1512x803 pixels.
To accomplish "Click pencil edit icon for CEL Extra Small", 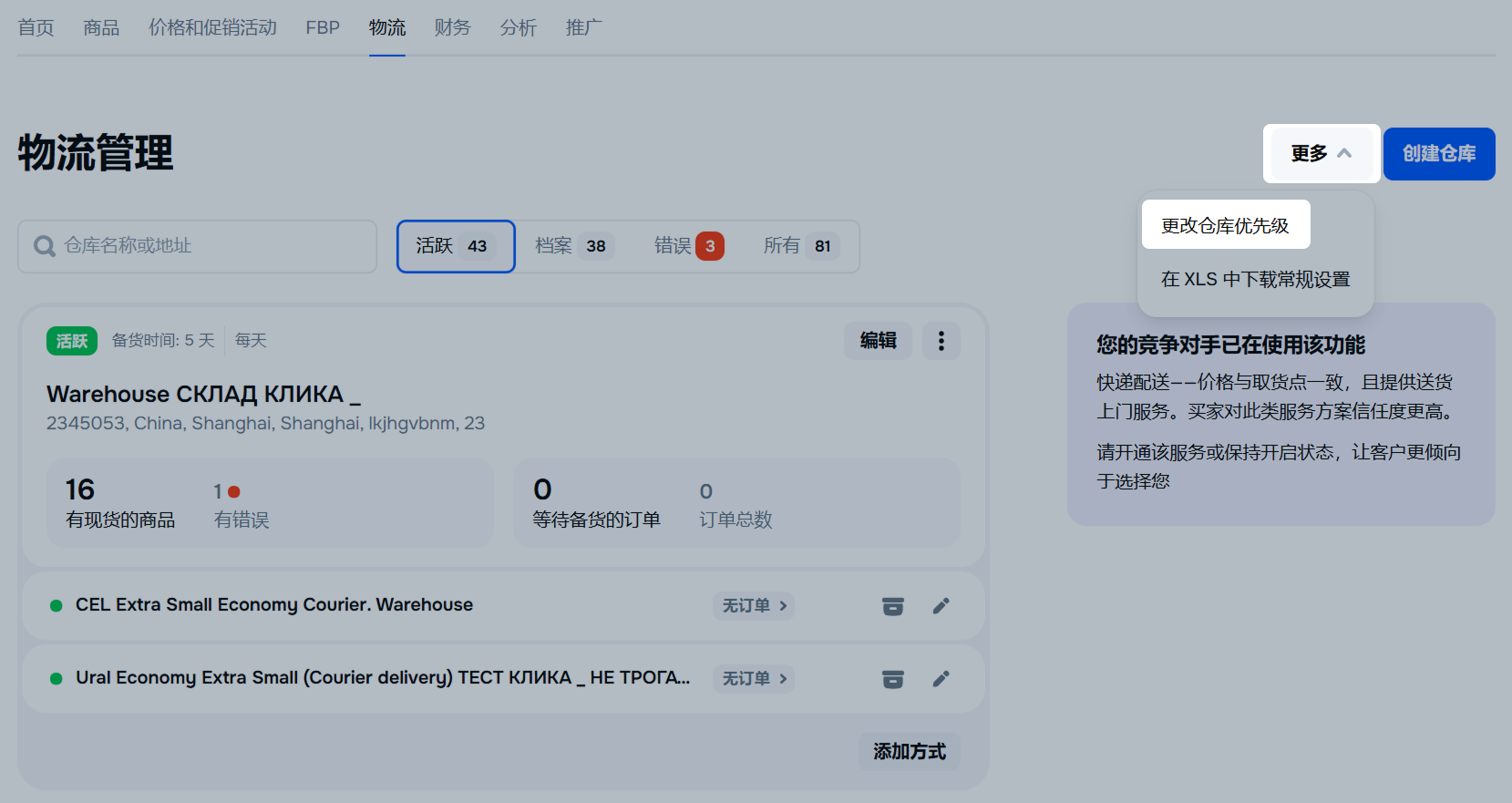I will pyautogui.click(x=941, y=606).
